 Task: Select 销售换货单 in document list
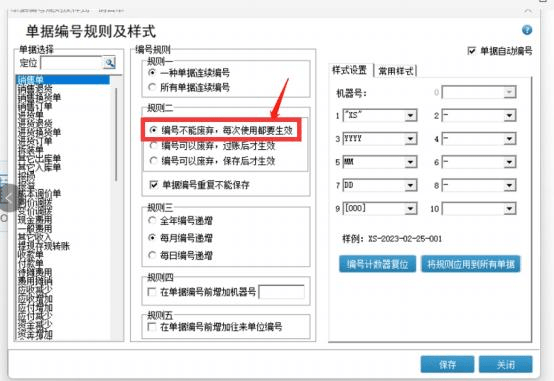39,97
